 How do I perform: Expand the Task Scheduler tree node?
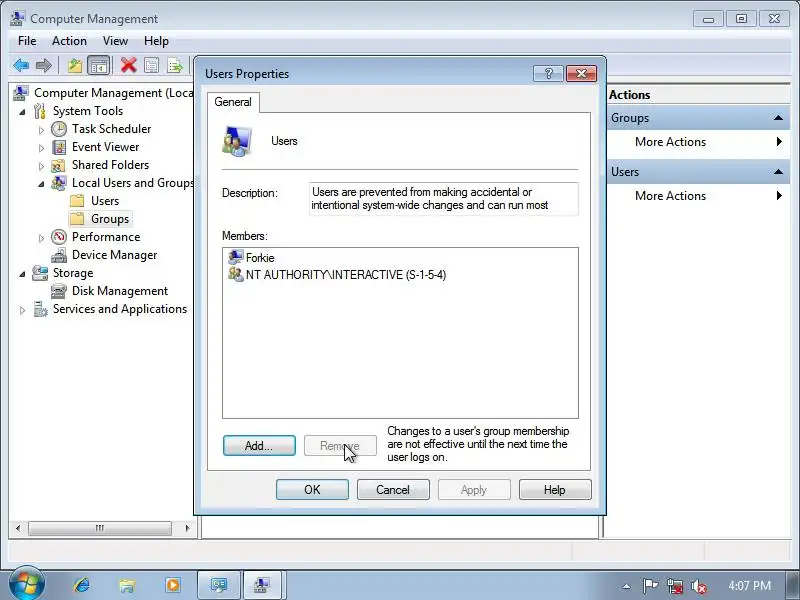tap(41, 130)
